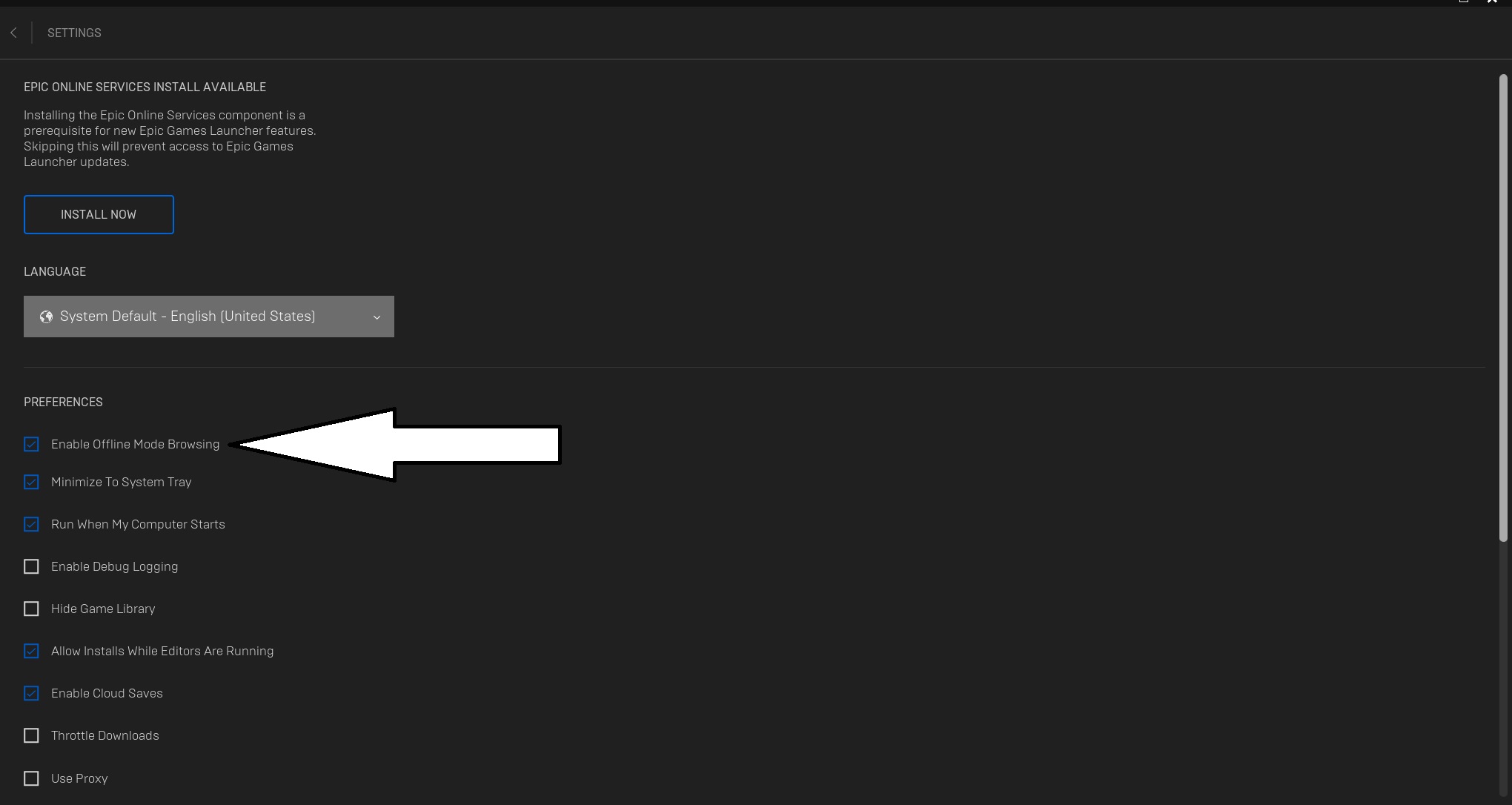Click the SETTINGS page title label

click(x=74, y=32)
